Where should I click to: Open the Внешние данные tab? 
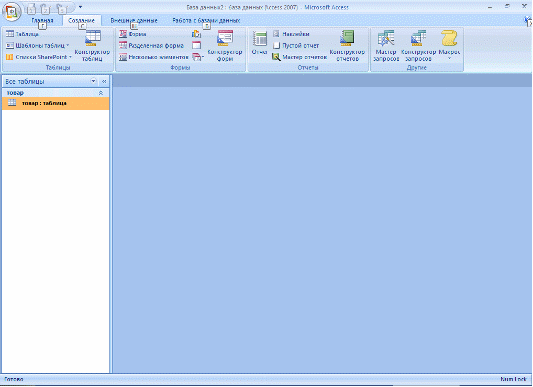(x=134, y=20)
